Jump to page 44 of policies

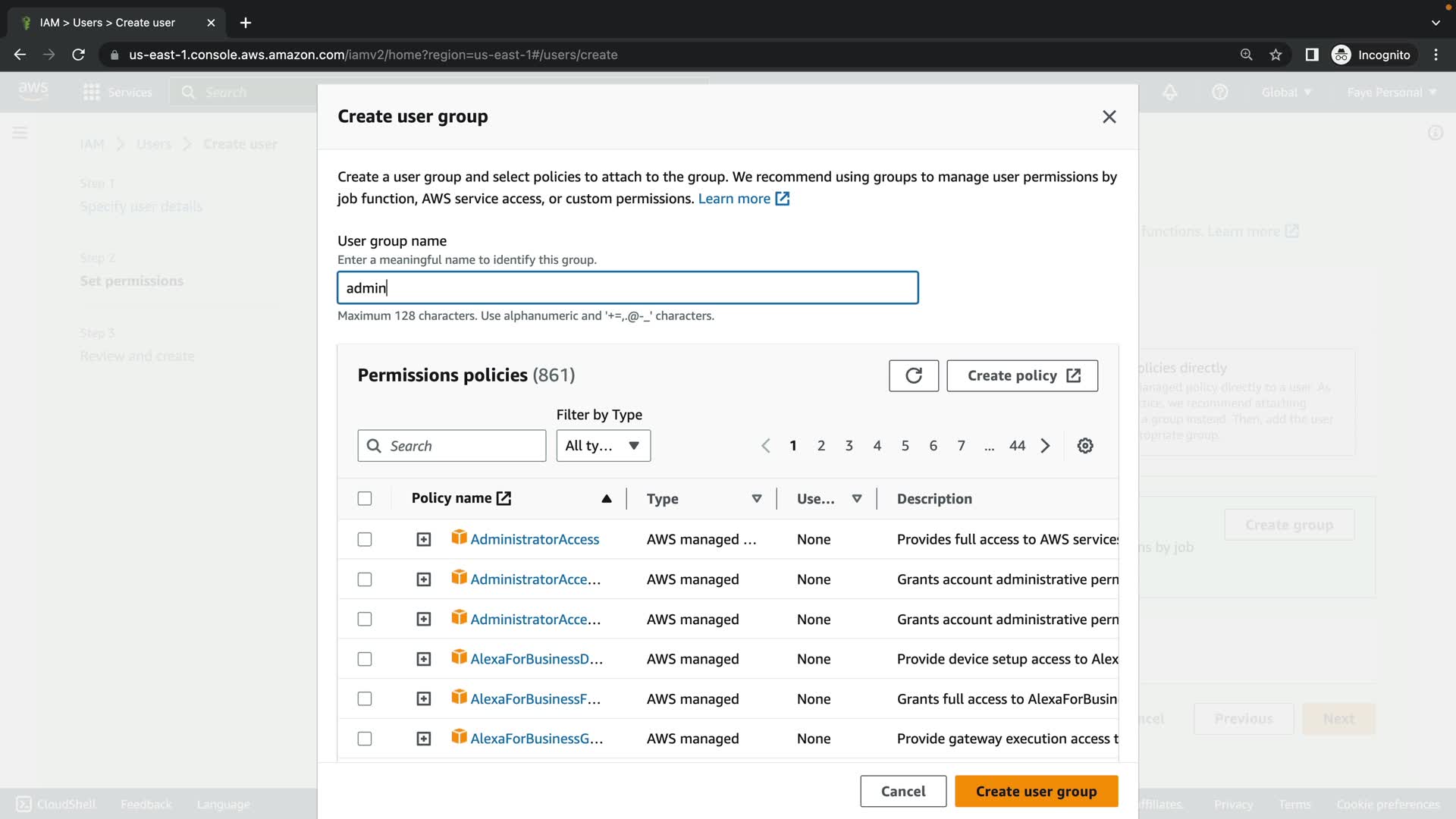(1017, 446)
